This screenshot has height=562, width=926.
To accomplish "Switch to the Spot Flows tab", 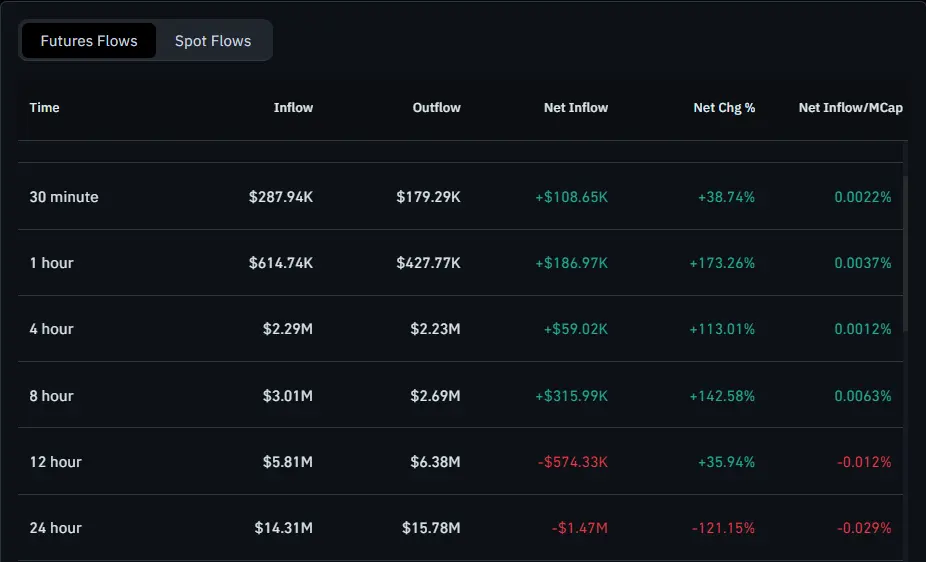I will [x=213, y=41].
